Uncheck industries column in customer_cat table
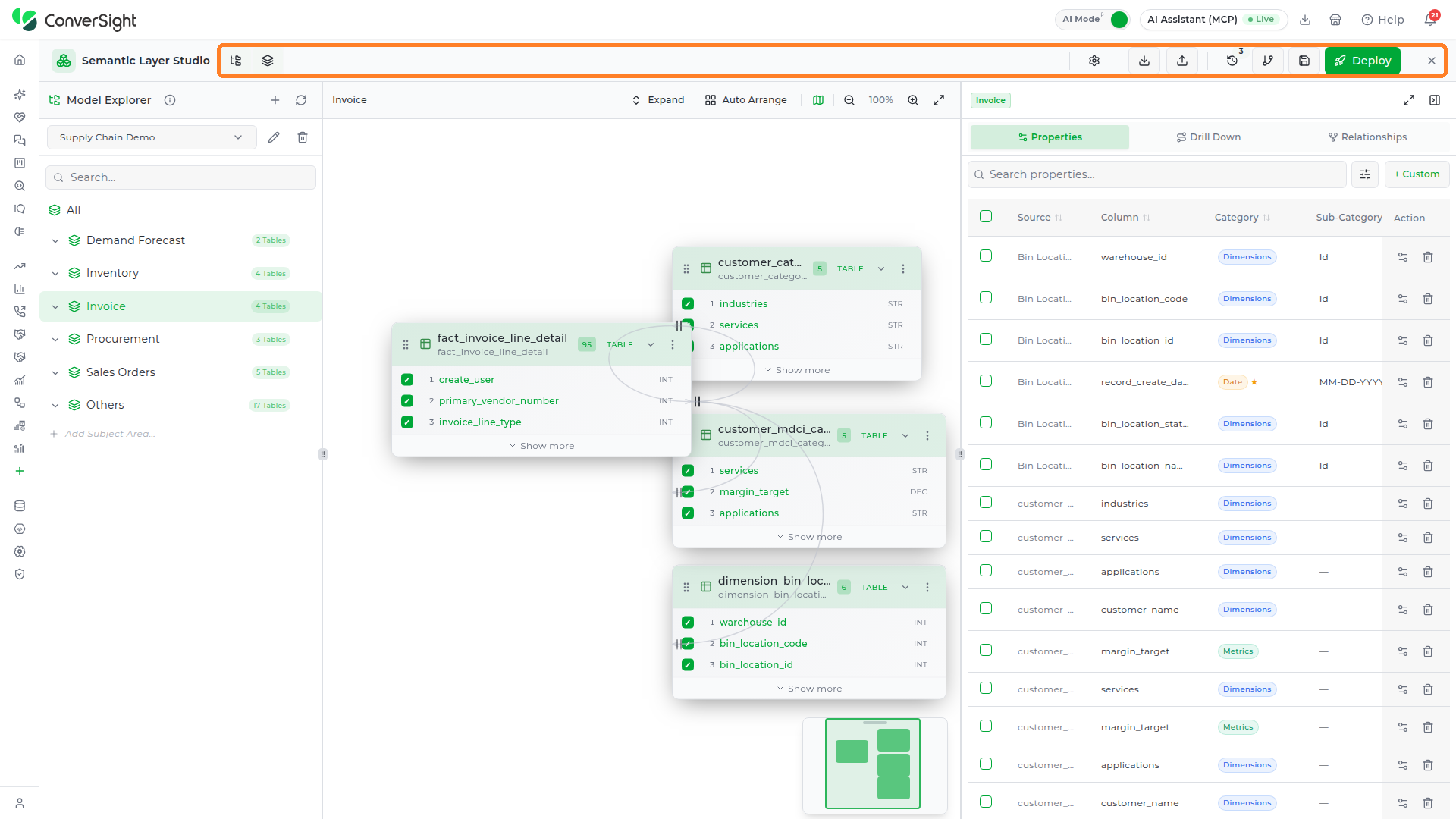Viewport: 1456px width, 819px height. (688, 304)
